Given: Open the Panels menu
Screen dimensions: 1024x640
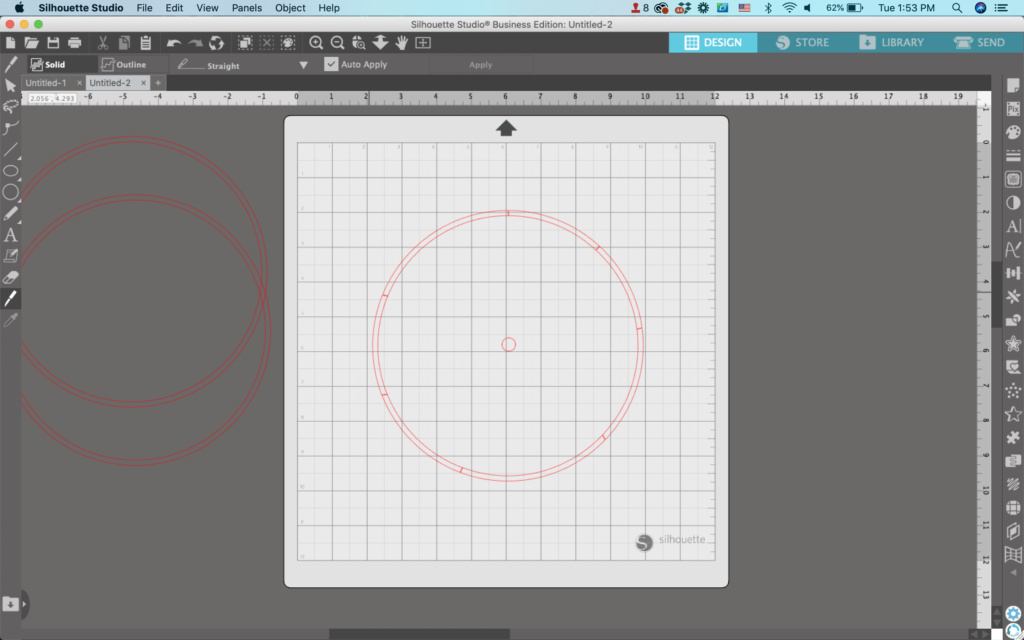Looking at the screenshot, I should pos(247,8).
